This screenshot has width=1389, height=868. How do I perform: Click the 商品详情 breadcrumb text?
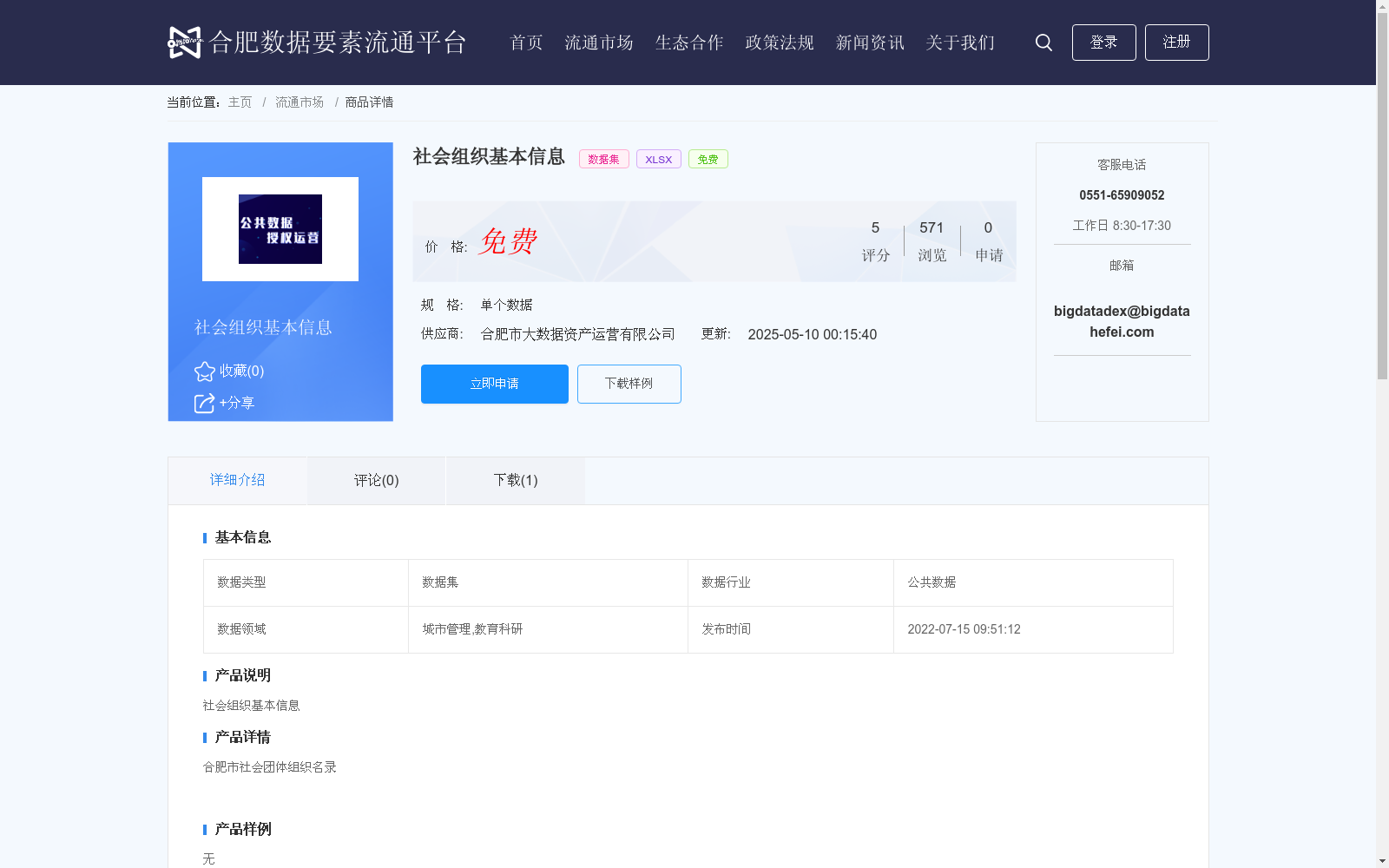pos(369,102)
